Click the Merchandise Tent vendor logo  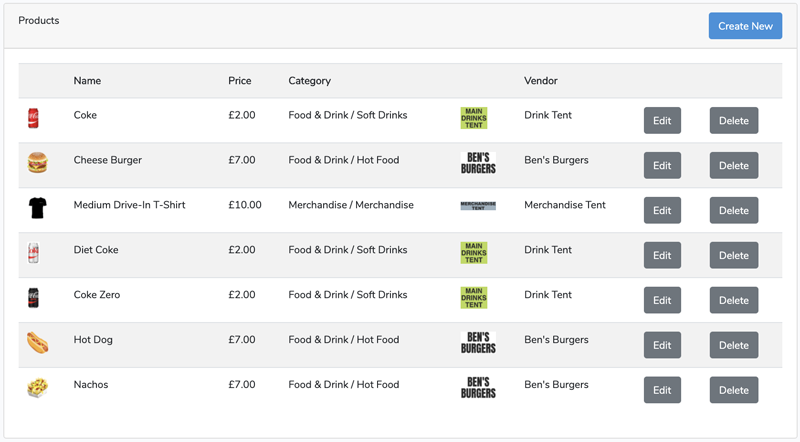coord(478,206)
